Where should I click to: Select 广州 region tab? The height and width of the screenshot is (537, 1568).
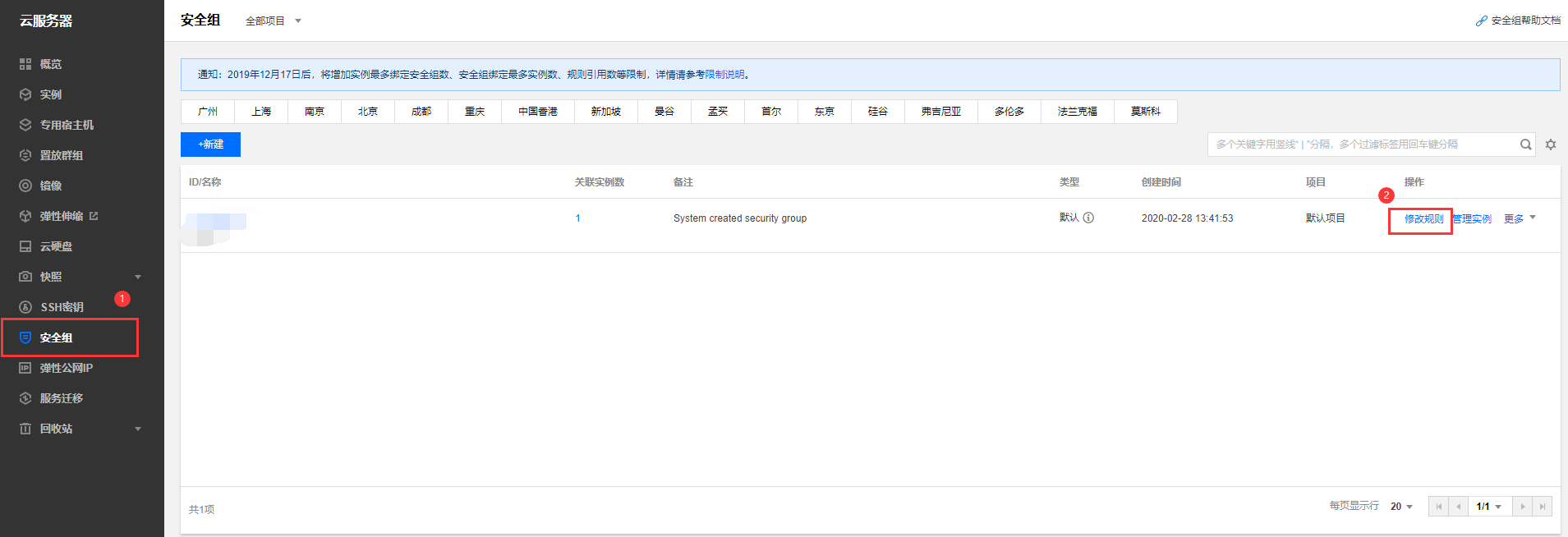pos(208,112)
